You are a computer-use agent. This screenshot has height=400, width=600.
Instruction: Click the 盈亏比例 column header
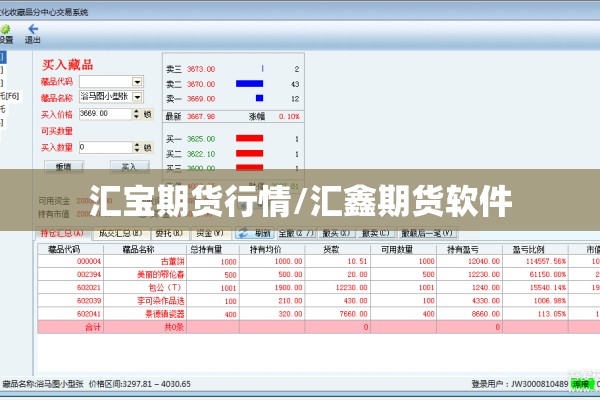[x=528, y=250]
